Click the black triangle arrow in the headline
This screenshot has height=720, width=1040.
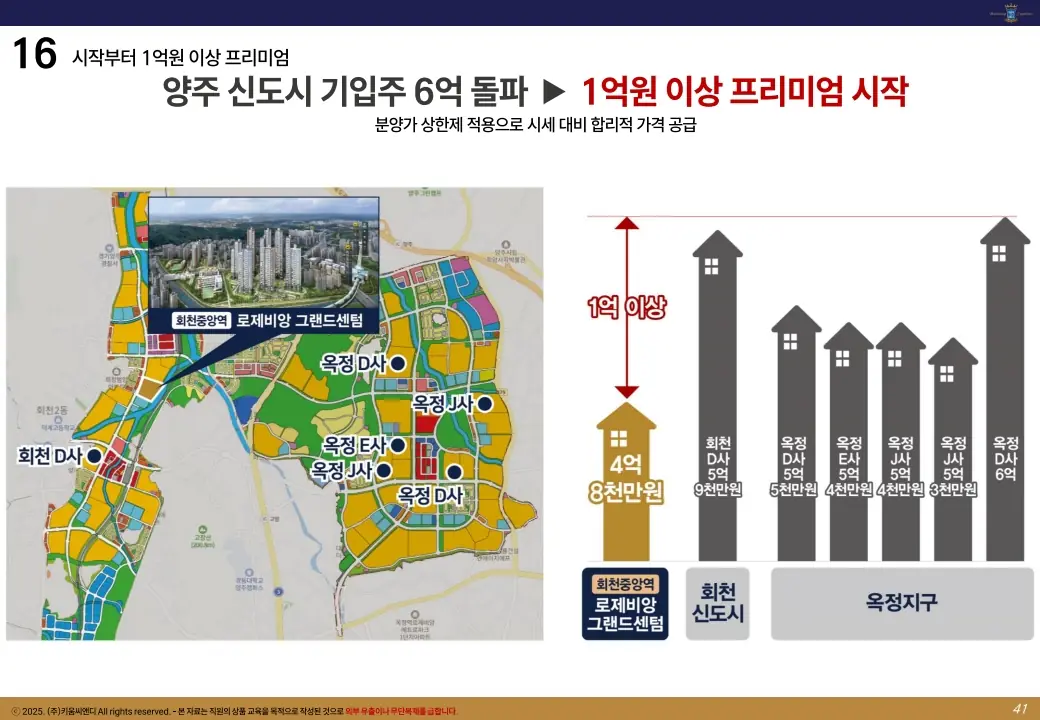pyautogui.click(x=554, y=93)
